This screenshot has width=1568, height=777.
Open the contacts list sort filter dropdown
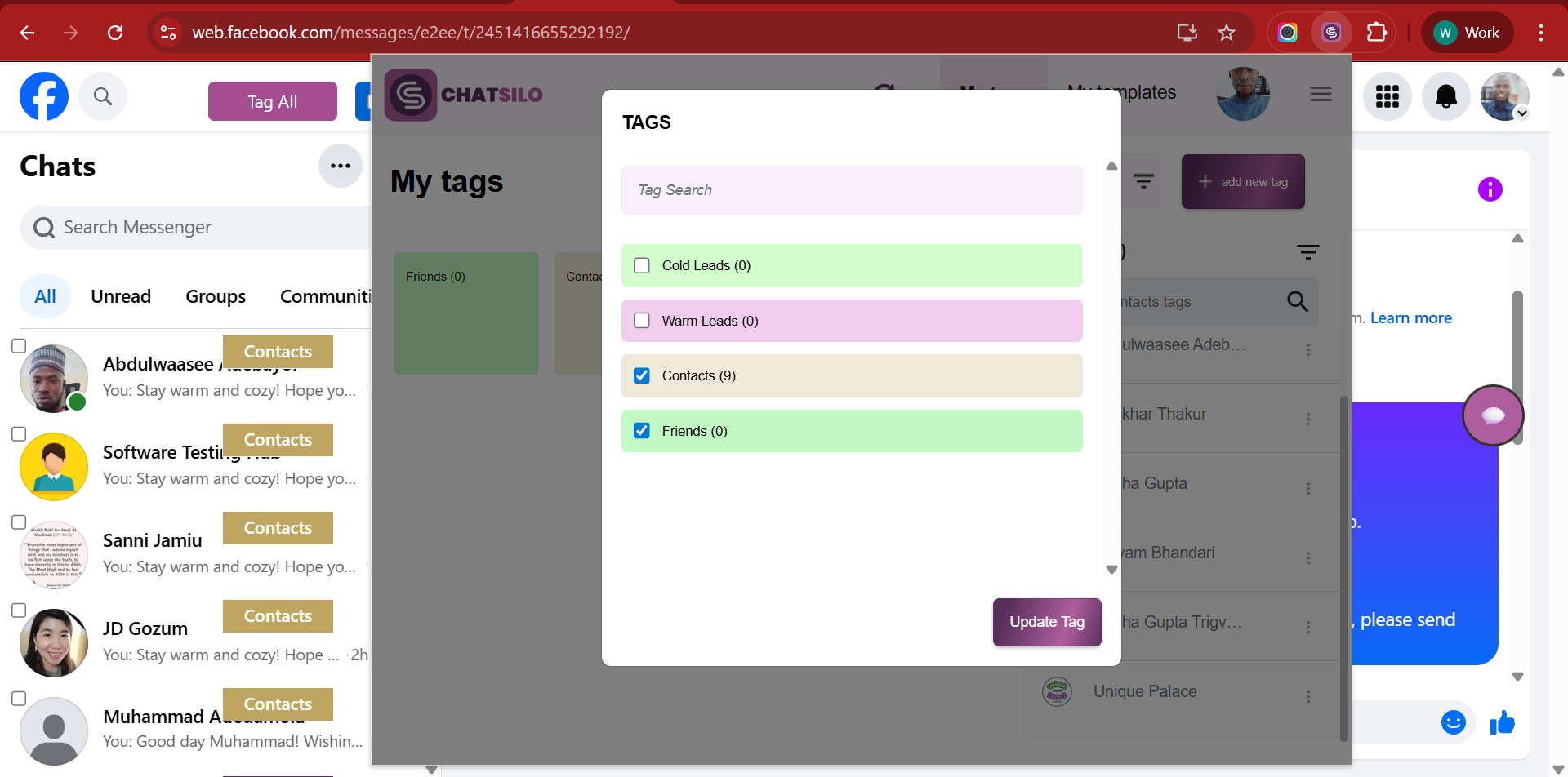click(1307, 252)
